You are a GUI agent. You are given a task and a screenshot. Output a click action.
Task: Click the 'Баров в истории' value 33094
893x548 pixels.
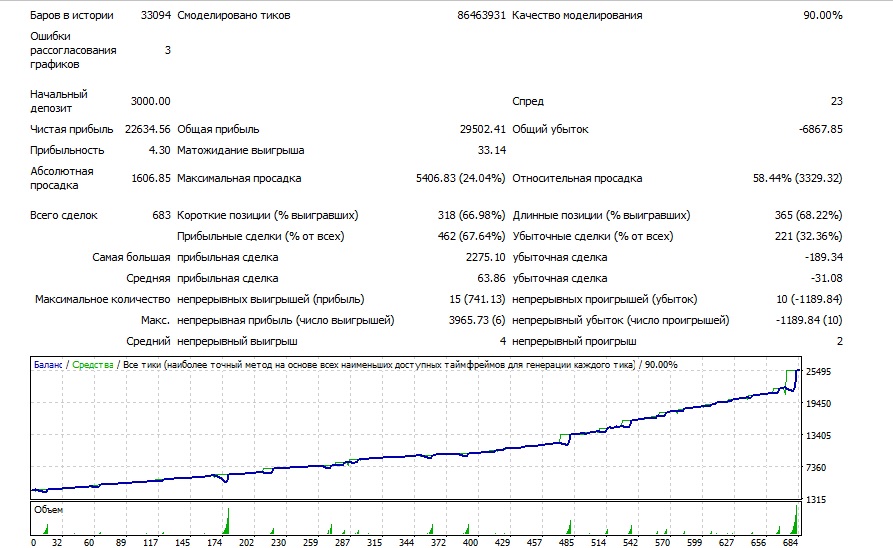[155, 15]
